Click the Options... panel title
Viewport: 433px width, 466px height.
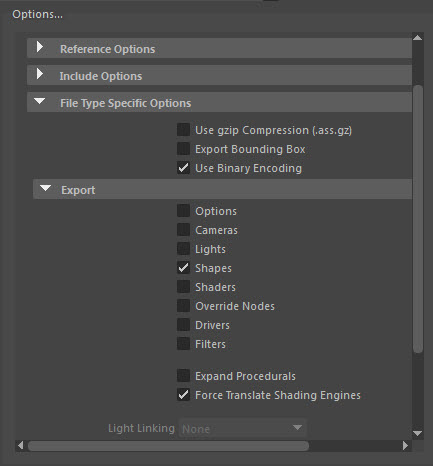[x=37, y=14]
